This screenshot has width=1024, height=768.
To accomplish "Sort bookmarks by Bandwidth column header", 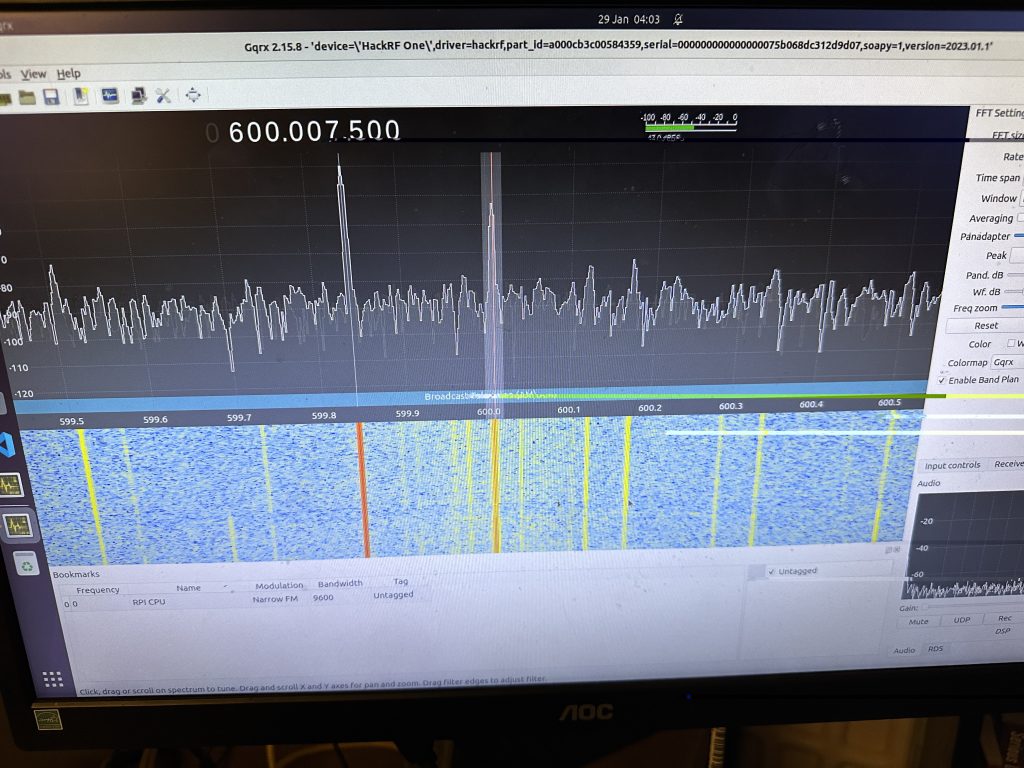I will (x=340, y=584).
